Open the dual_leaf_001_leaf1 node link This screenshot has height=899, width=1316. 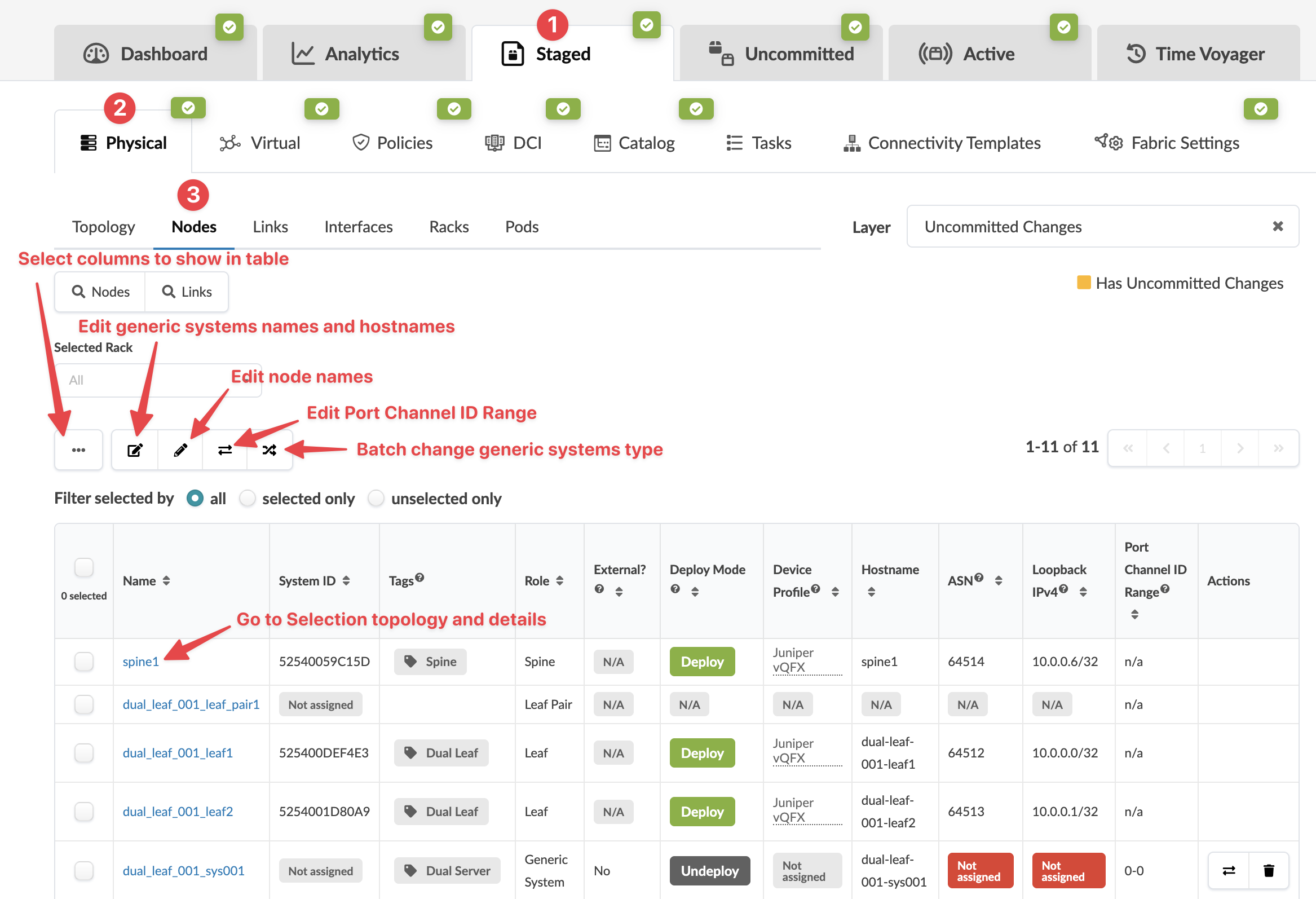177,753
